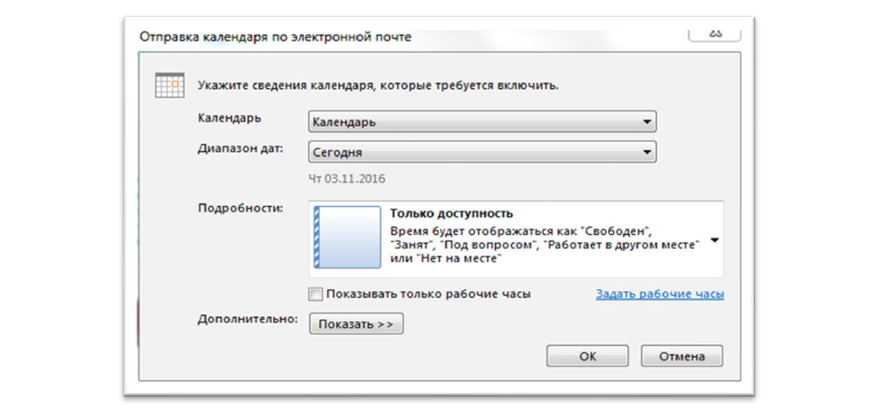Expand the Подробности options arrow

tap(715, 240)
